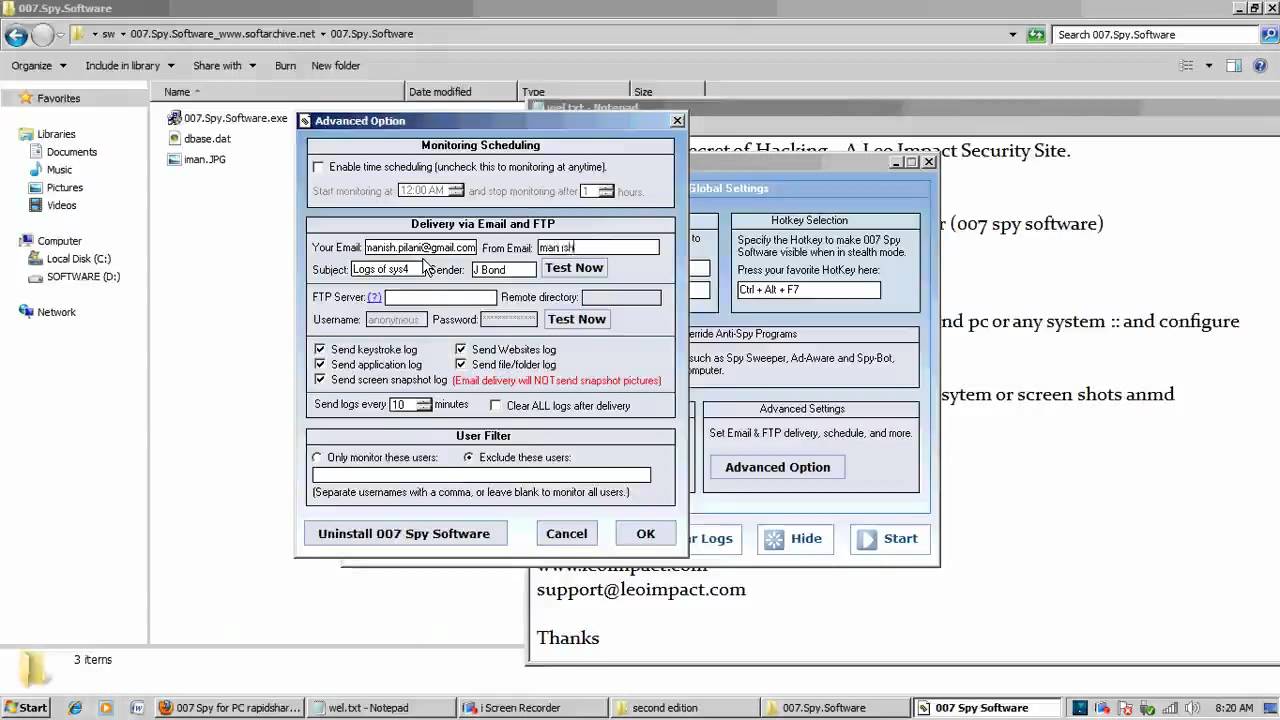
Task: Adjust stop monitoring hours spinner
Action: pos(606,191)
